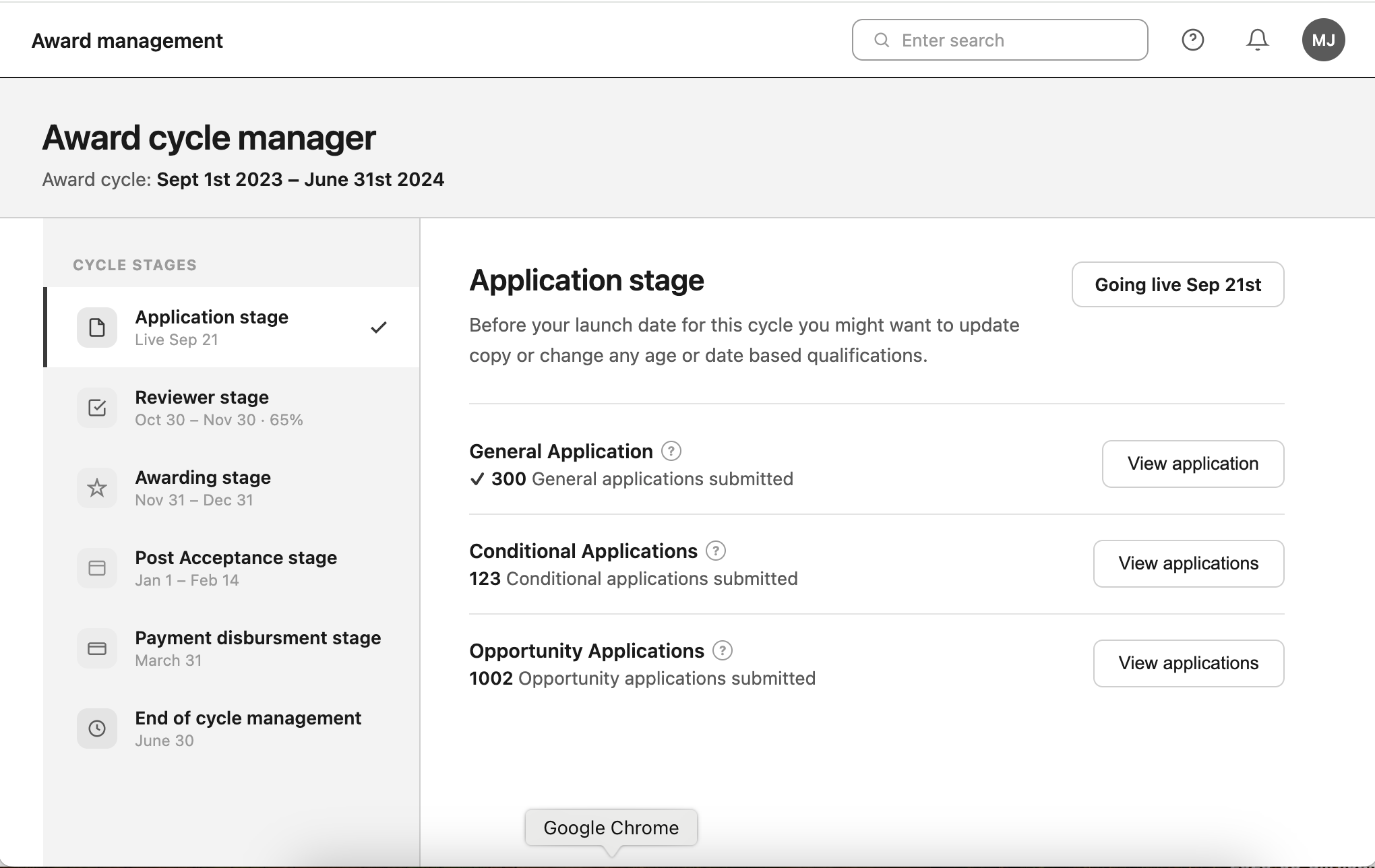The image size is (1375, 868).
Task: Click the award cycle date range Sept 1st 2023 – June 31st 2024
Action: [x=301, y=179]
